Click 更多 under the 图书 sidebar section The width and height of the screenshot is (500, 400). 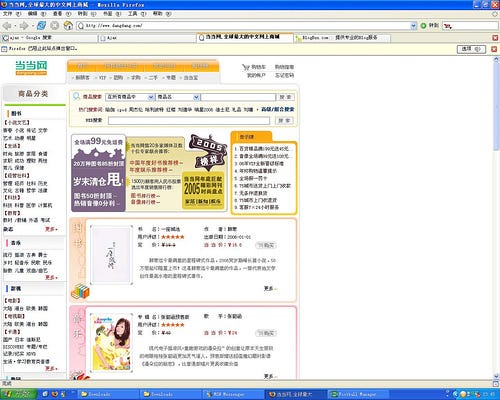(x=51, y=229)
